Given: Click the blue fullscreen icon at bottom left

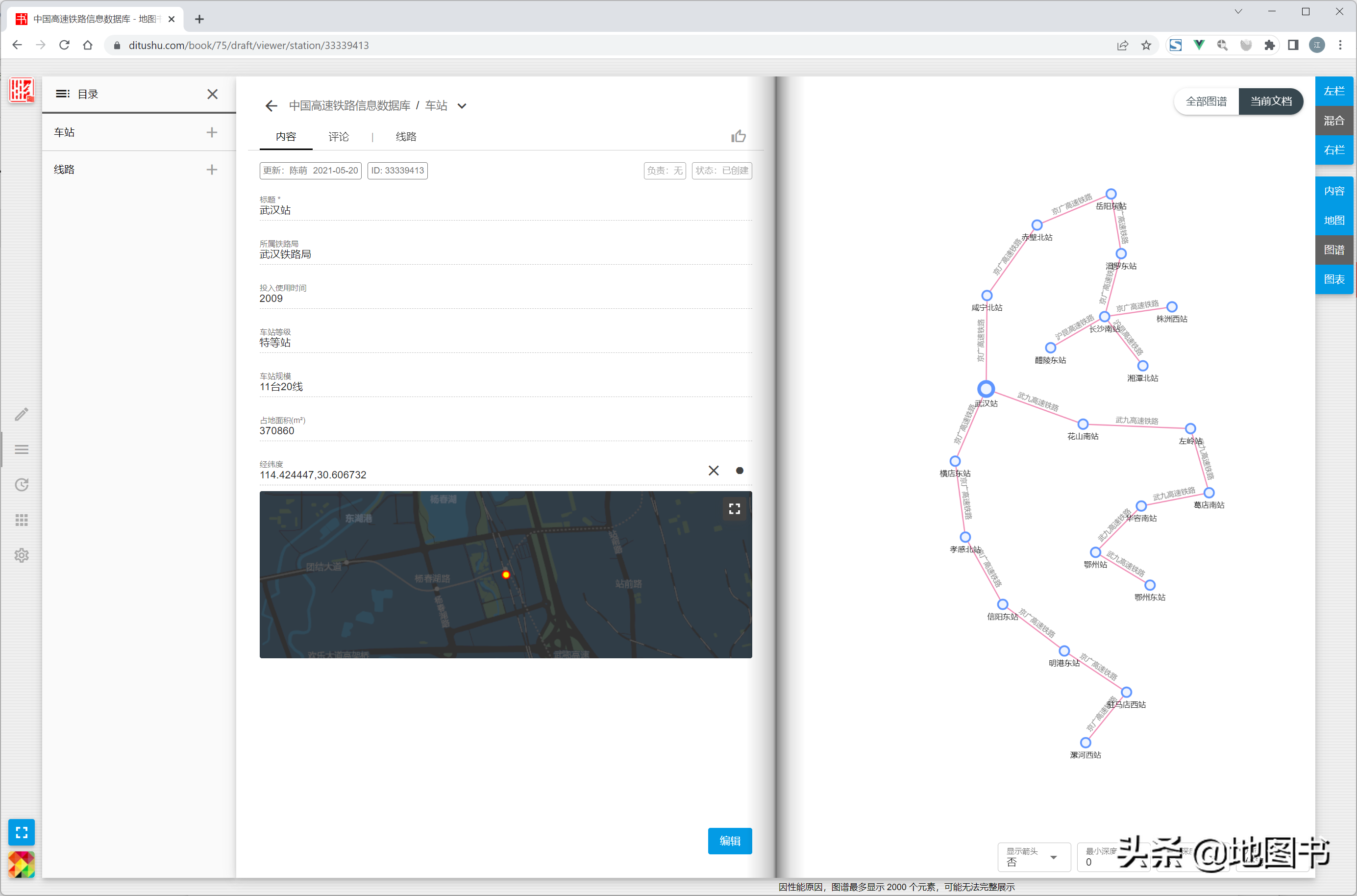Looking at the screenshot, I should click(22, 832).
